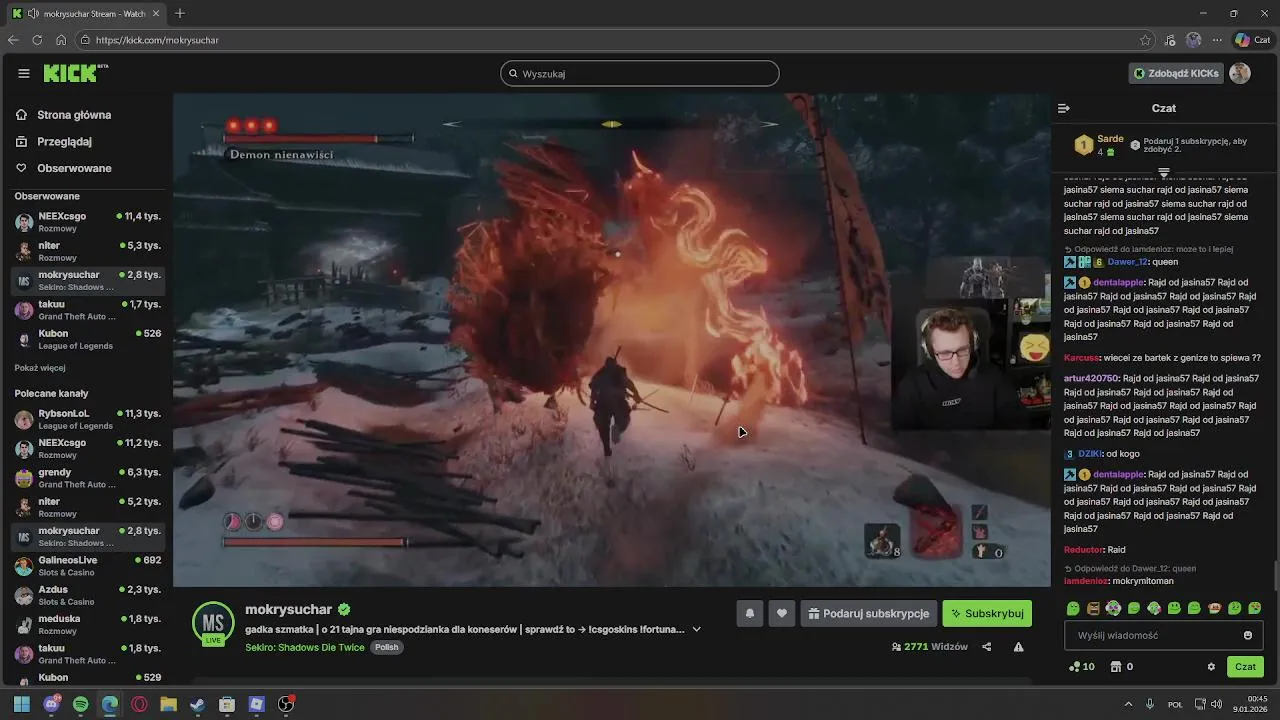The height and width of the screenshot is (720, 1280).
Task: Click the mokrysuchar MS LIVE avatar
Action: click(x=213, y=623)
